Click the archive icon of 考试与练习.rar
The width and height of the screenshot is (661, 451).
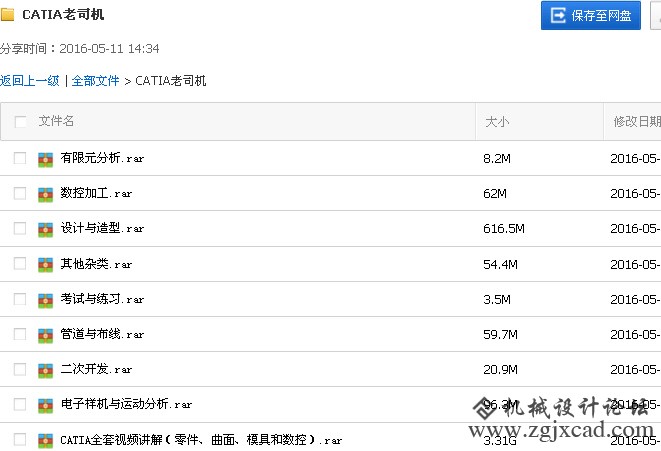click(46, 301)
